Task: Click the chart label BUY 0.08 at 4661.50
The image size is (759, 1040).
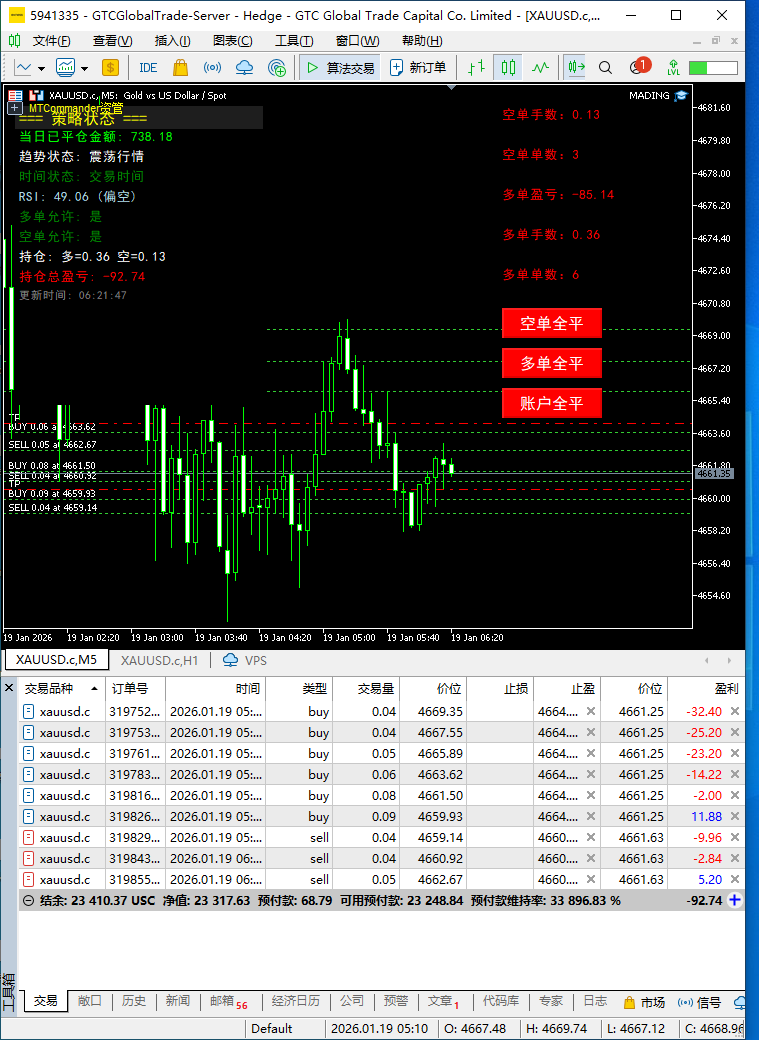Action: 52,466
